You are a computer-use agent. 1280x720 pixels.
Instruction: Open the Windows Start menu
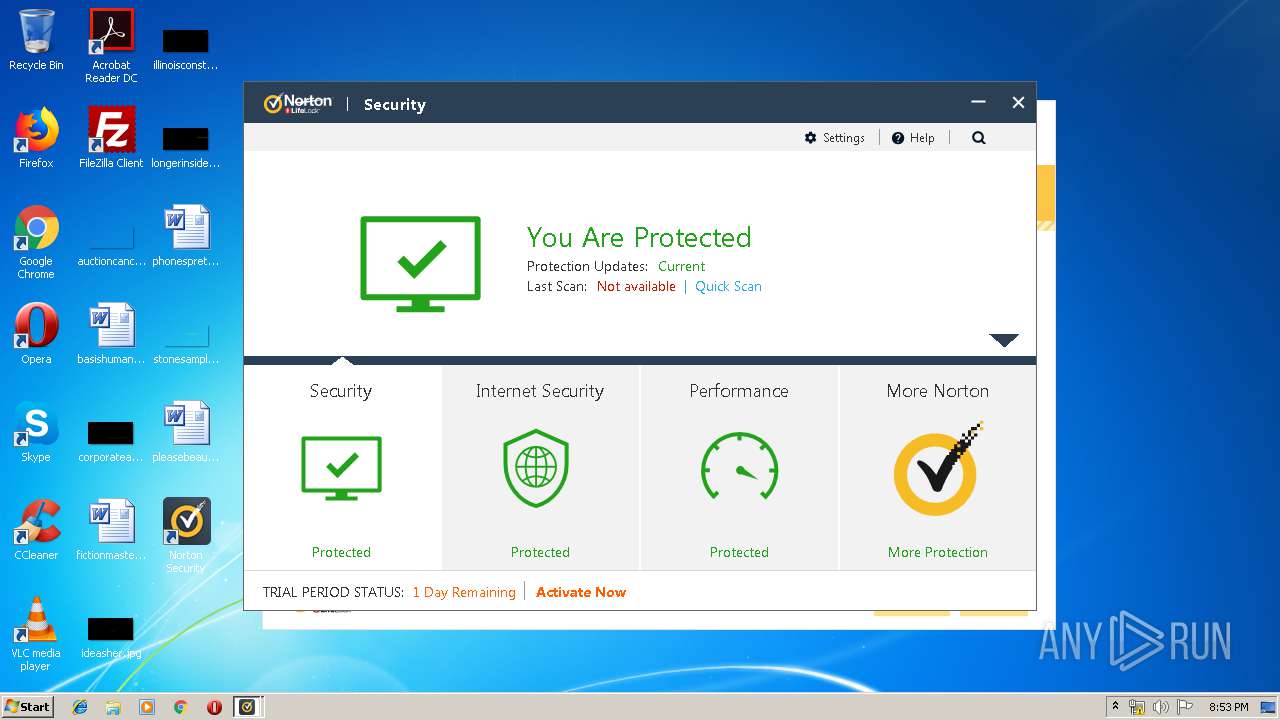pyautogui.click(x=27, y=706)
